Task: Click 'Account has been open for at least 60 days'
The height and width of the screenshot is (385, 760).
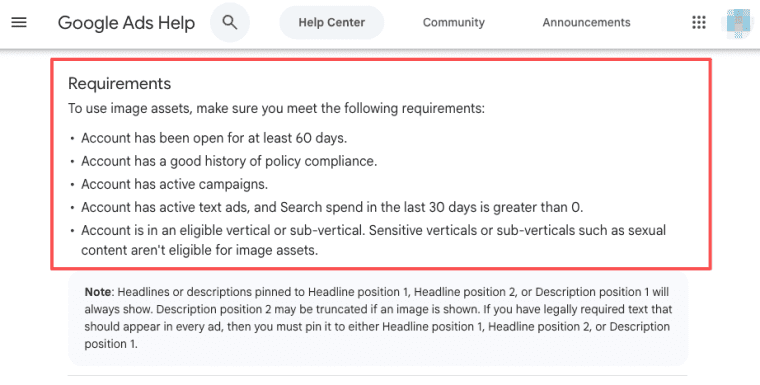Action: pyautogui.click(x=214, y=138)
